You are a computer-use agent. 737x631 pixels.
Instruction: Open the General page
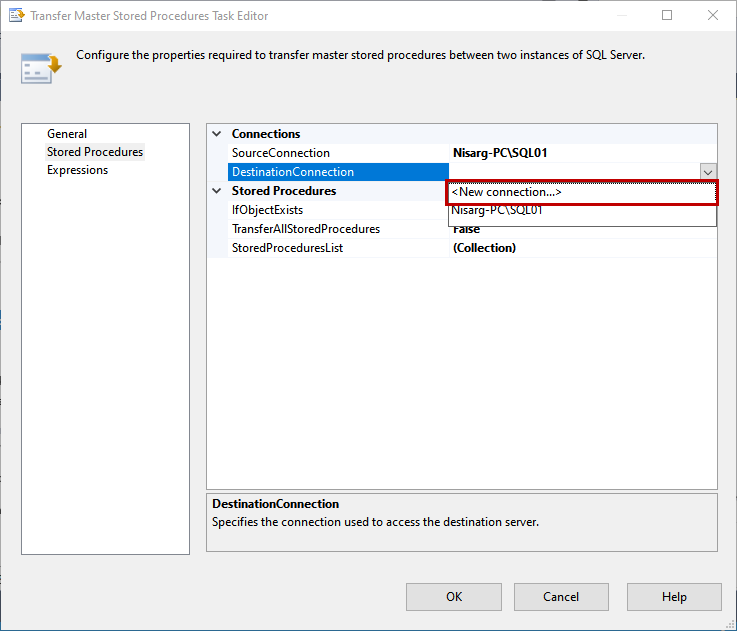[67, 134]
